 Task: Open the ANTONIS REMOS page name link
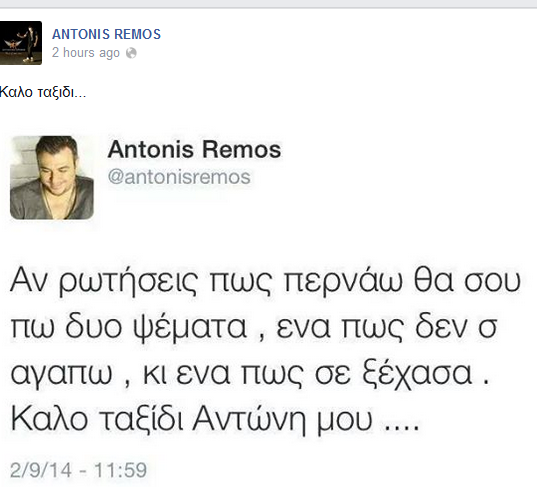pyautogui.click(x=106, y=34)
